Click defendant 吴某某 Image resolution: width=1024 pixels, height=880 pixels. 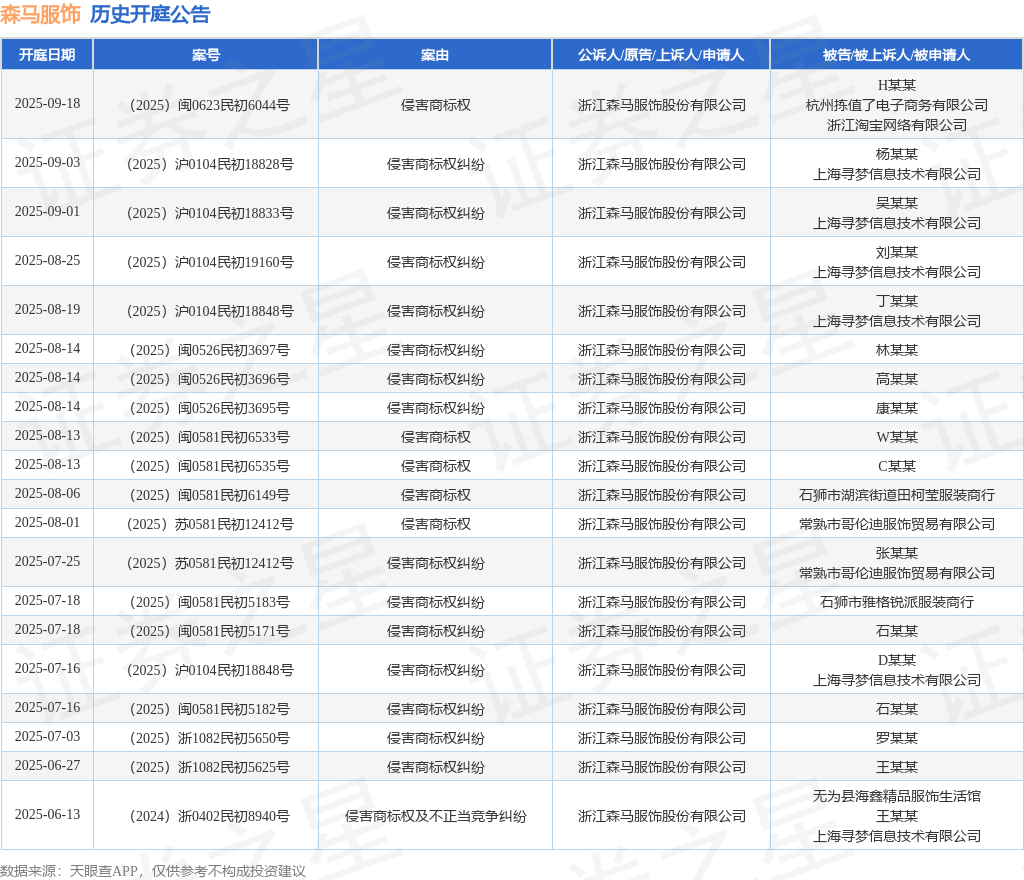(897, 203)
